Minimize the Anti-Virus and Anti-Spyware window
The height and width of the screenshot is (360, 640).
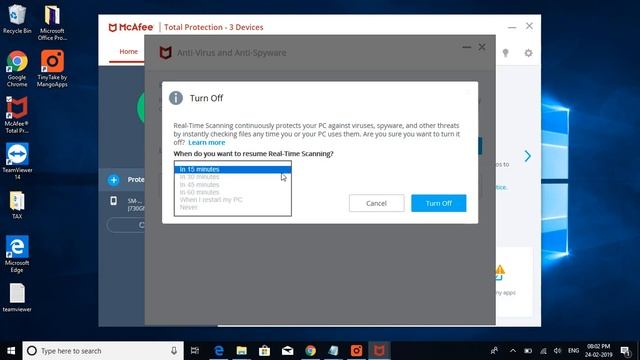467,47
